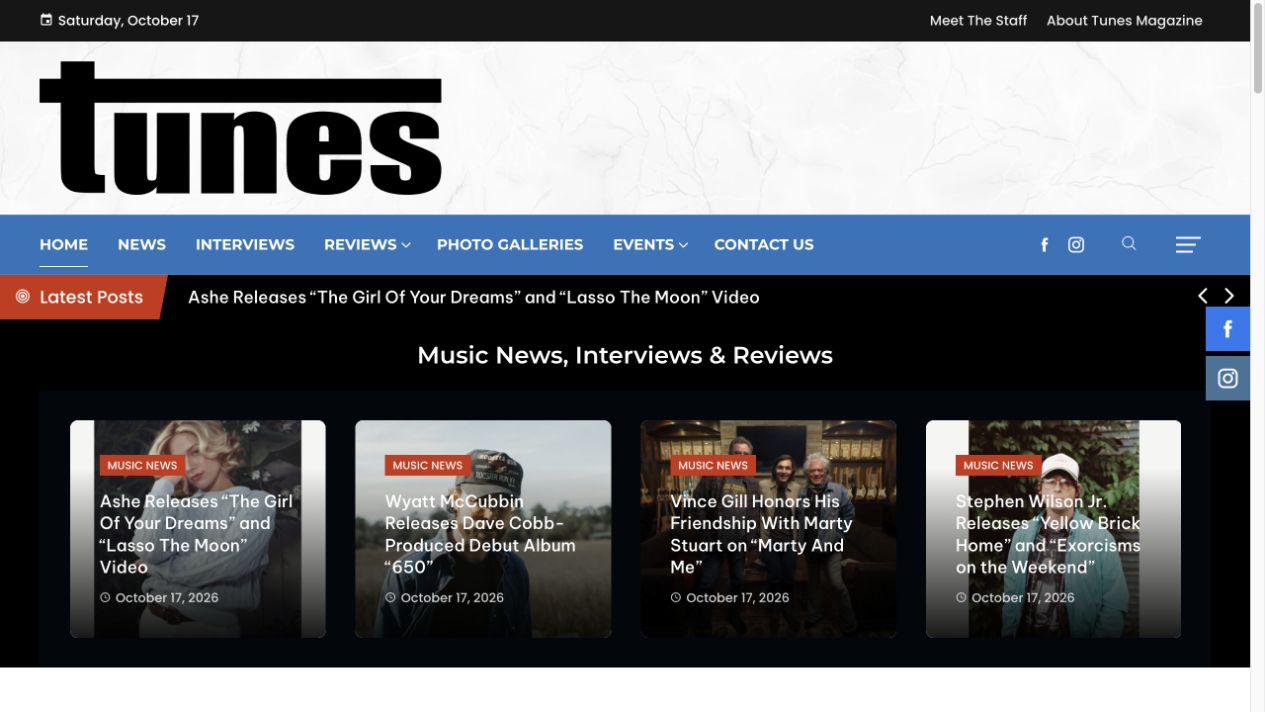Expand the Reviews dropdown menu
The image size is (1265, 712).
(x=367, y=245)
